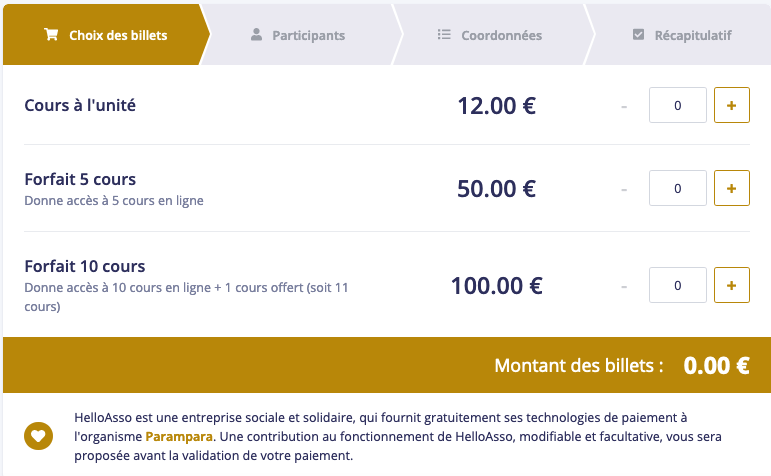Increase quantity for Cours à l'unité
The image size is (771, 476).
[731, 105]
